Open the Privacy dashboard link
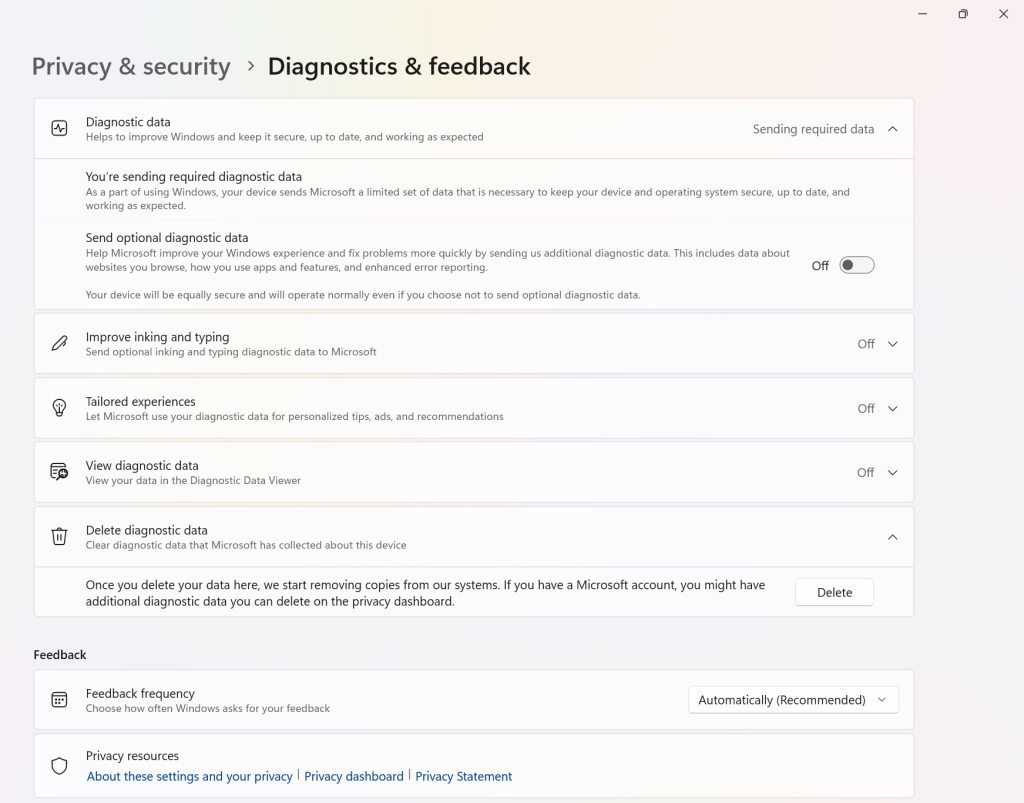 tap(354, 776)
